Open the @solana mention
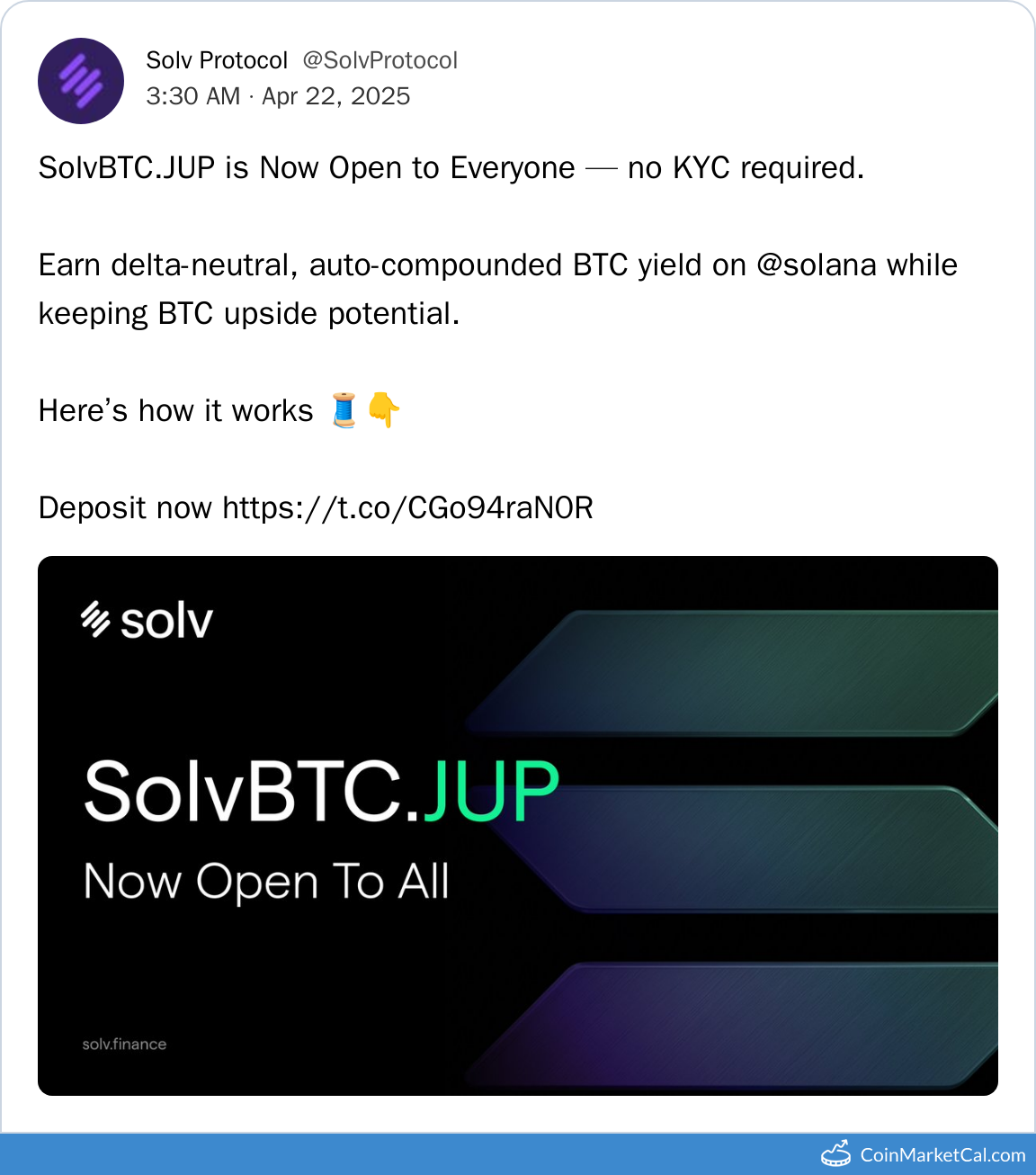The height and width of the screenshot is (1175, 1036). [817, 265]
